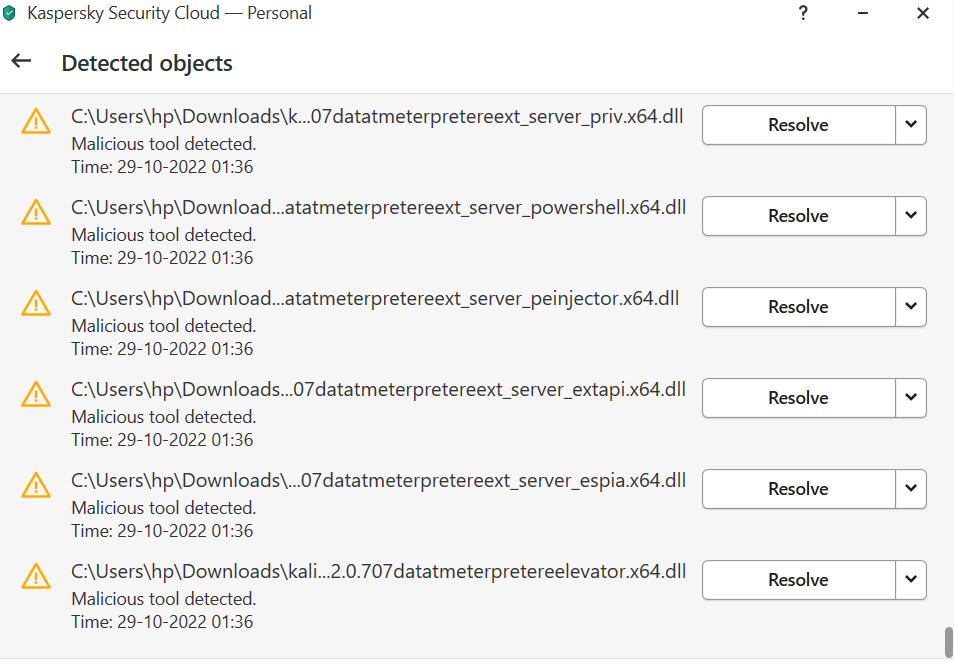This screenshot has height=663, width=954.
Task: Resolve the server_espia.x64.dll detection
Action: pyautogui.click(x=798, y=489)
